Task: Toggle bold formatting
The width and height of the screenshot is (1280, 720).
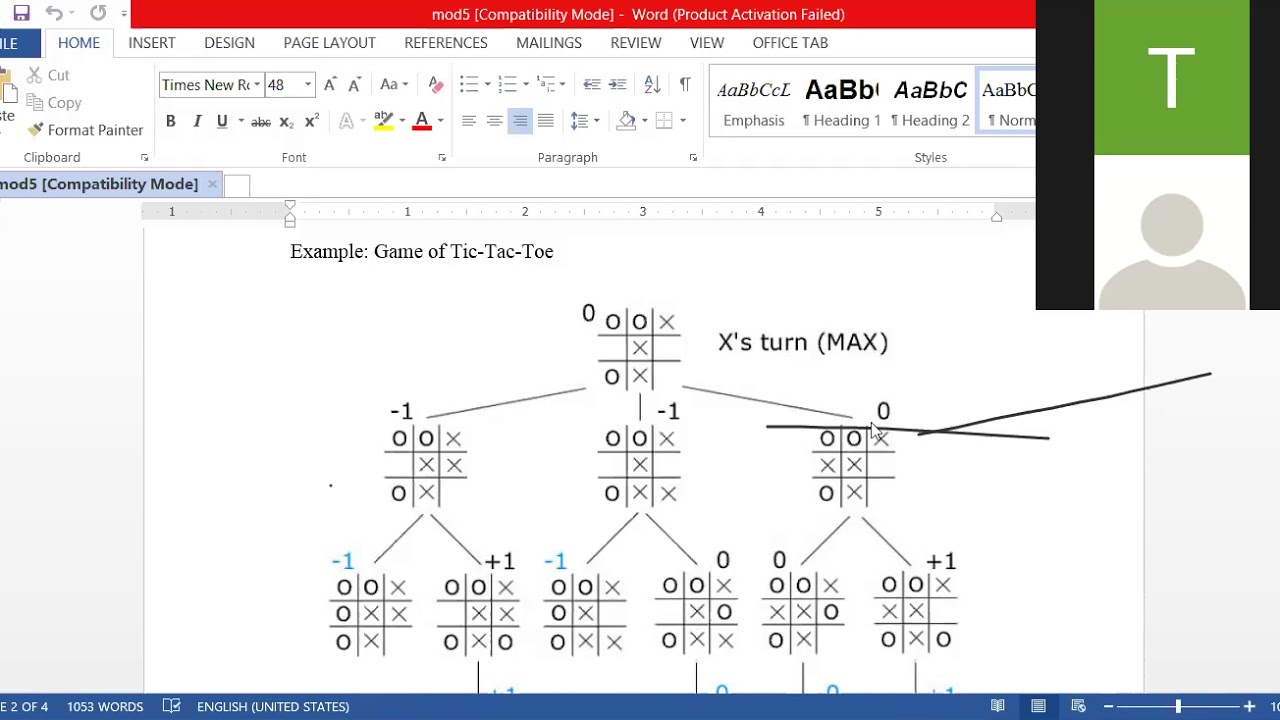Action: click(171, 121)
